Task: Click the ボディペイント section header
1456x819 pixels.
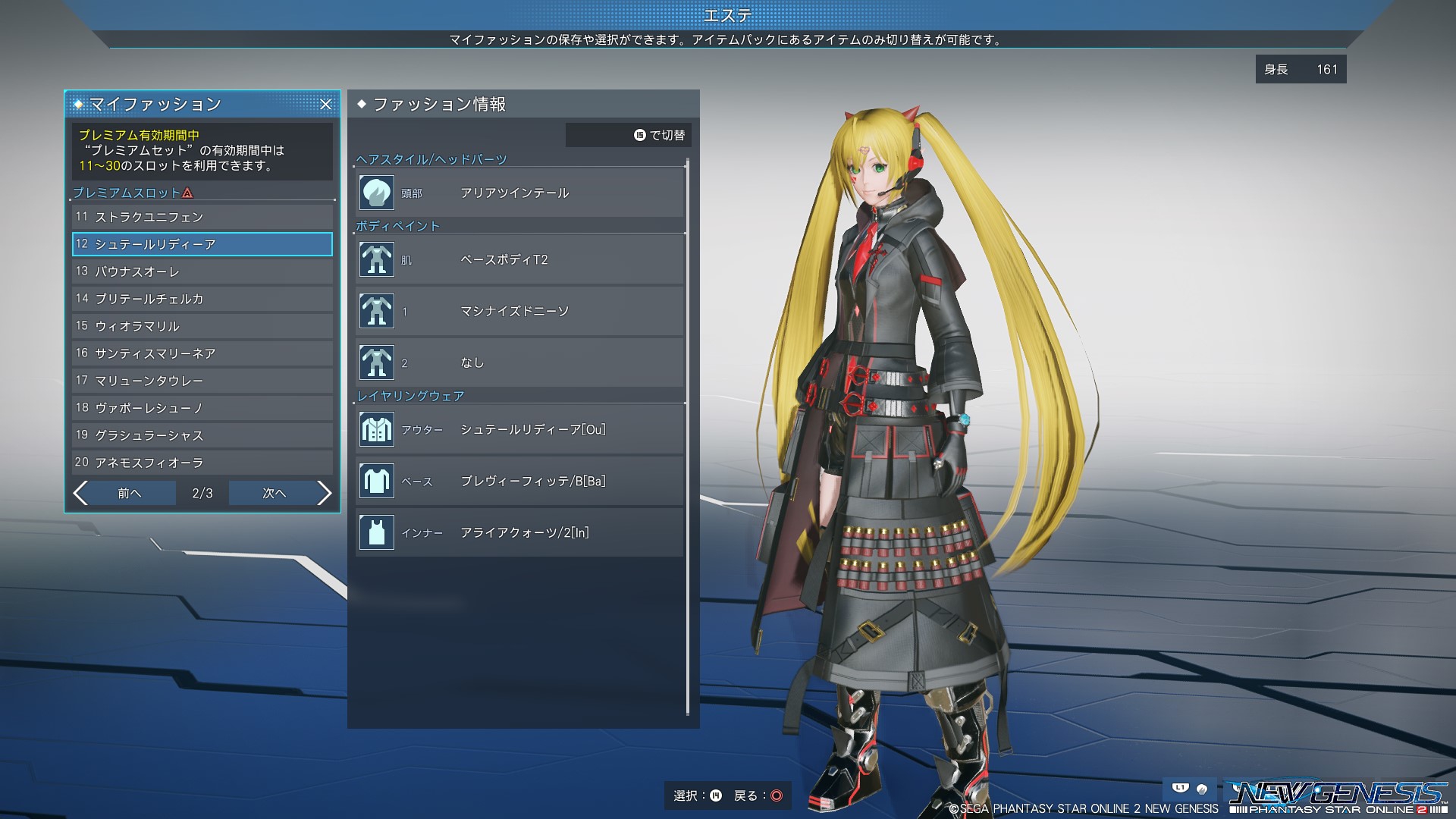Action: pos(398,226)
